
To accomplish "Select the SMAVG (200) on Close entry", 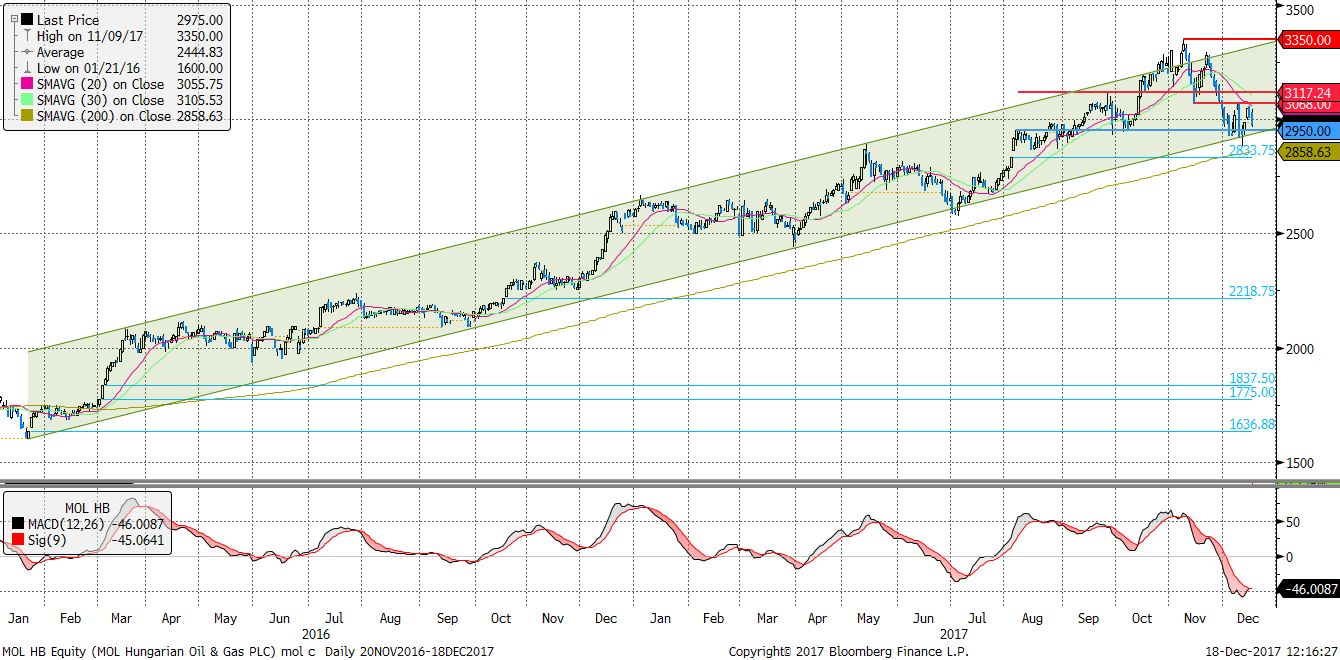I will 120,116.
